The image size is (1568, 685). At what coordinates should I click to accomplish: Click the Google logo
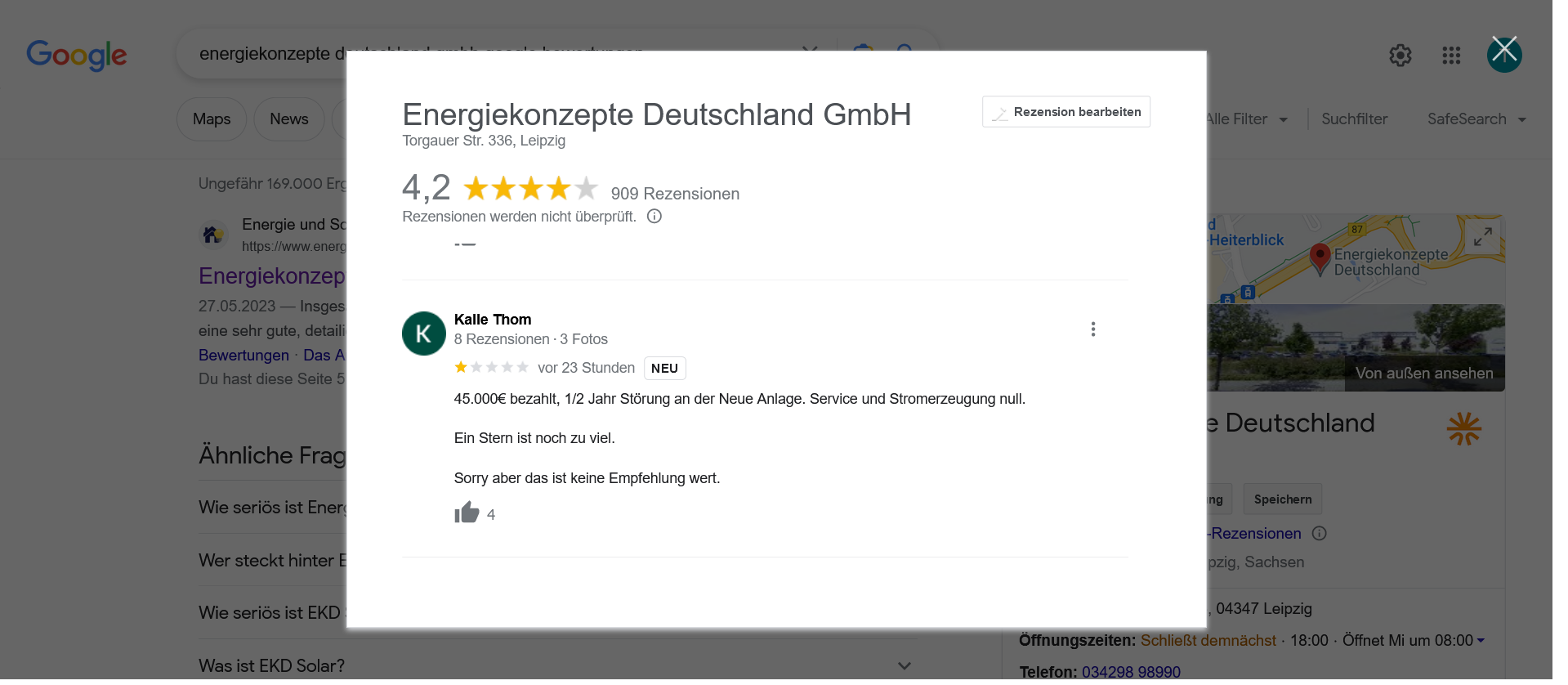click(x=77, y=55)
